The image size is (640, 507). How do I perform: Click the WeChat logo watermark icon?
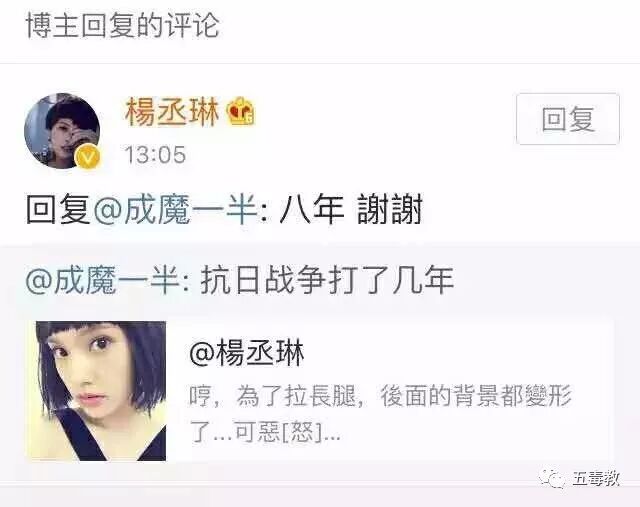552,478
